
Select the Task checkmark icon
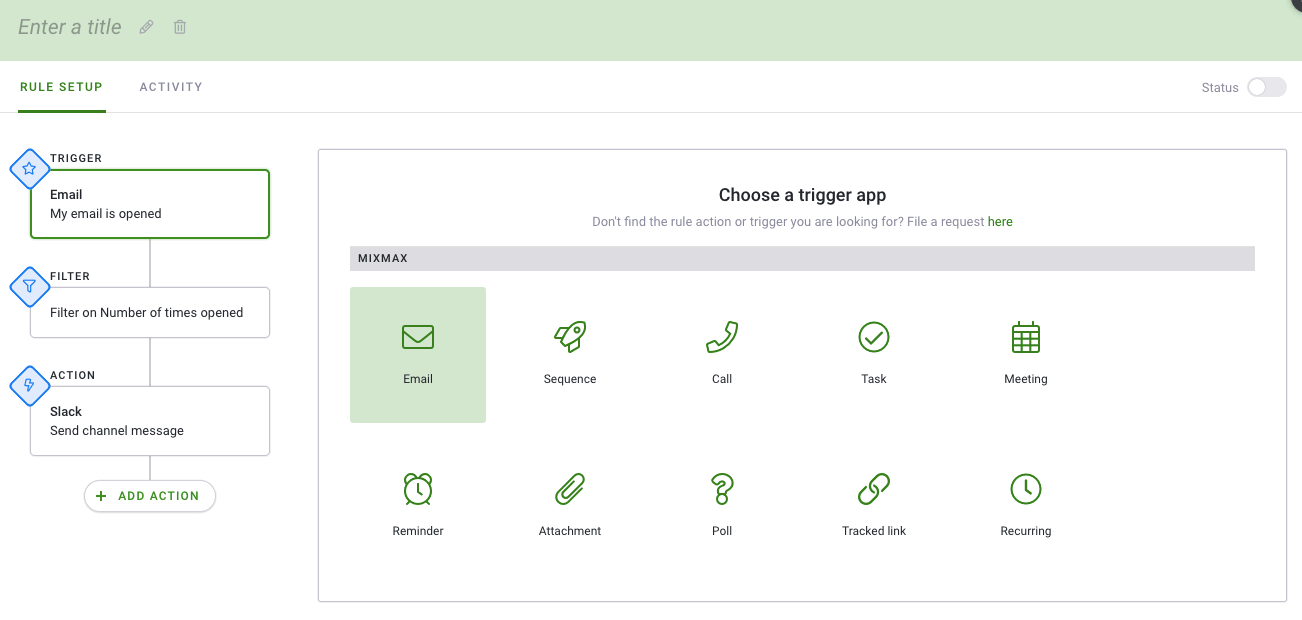(874, 337)
